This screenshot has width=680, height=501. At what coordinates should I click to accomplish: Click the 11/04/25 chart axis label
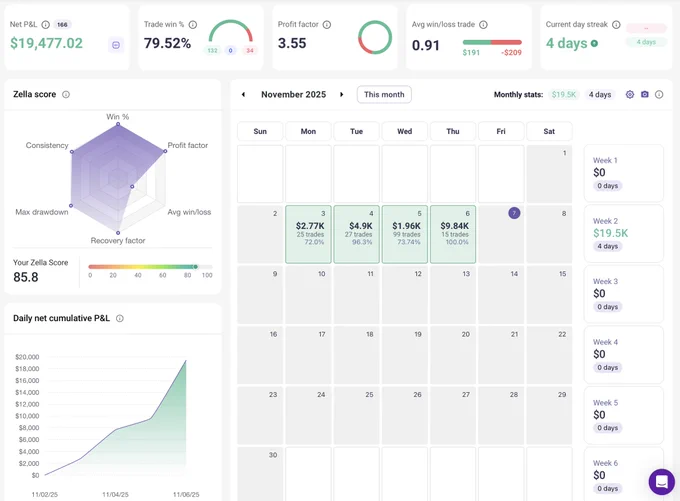tap(115, 494)
